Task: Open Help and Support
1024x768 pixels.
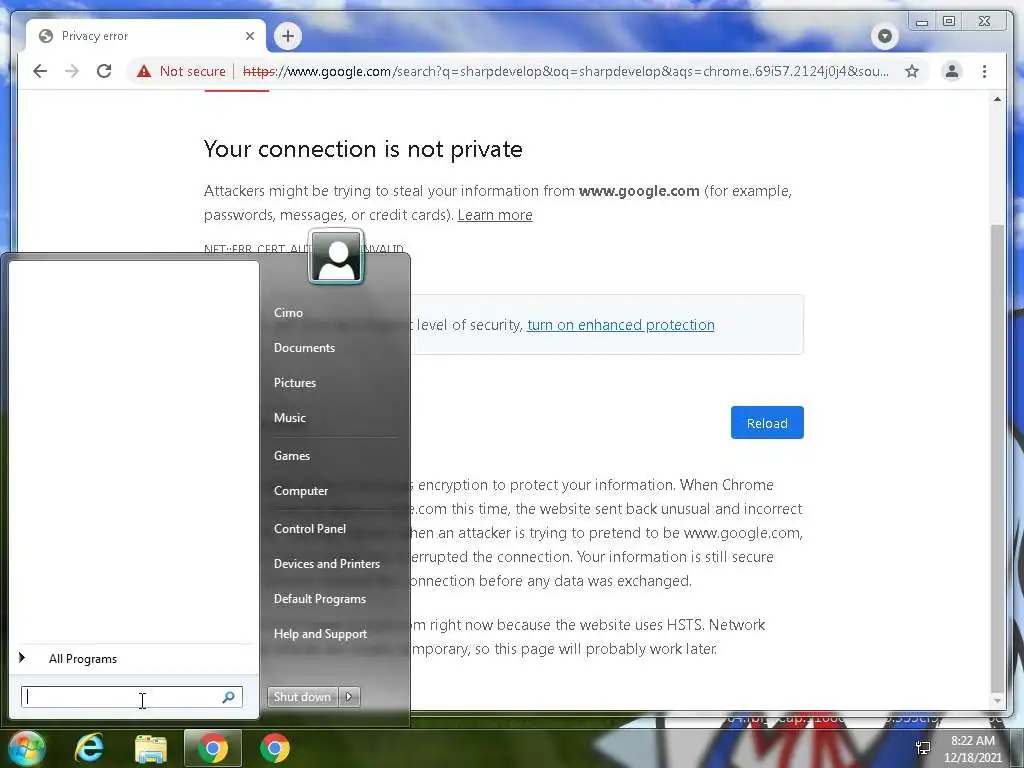Action: tap(320, 634)
